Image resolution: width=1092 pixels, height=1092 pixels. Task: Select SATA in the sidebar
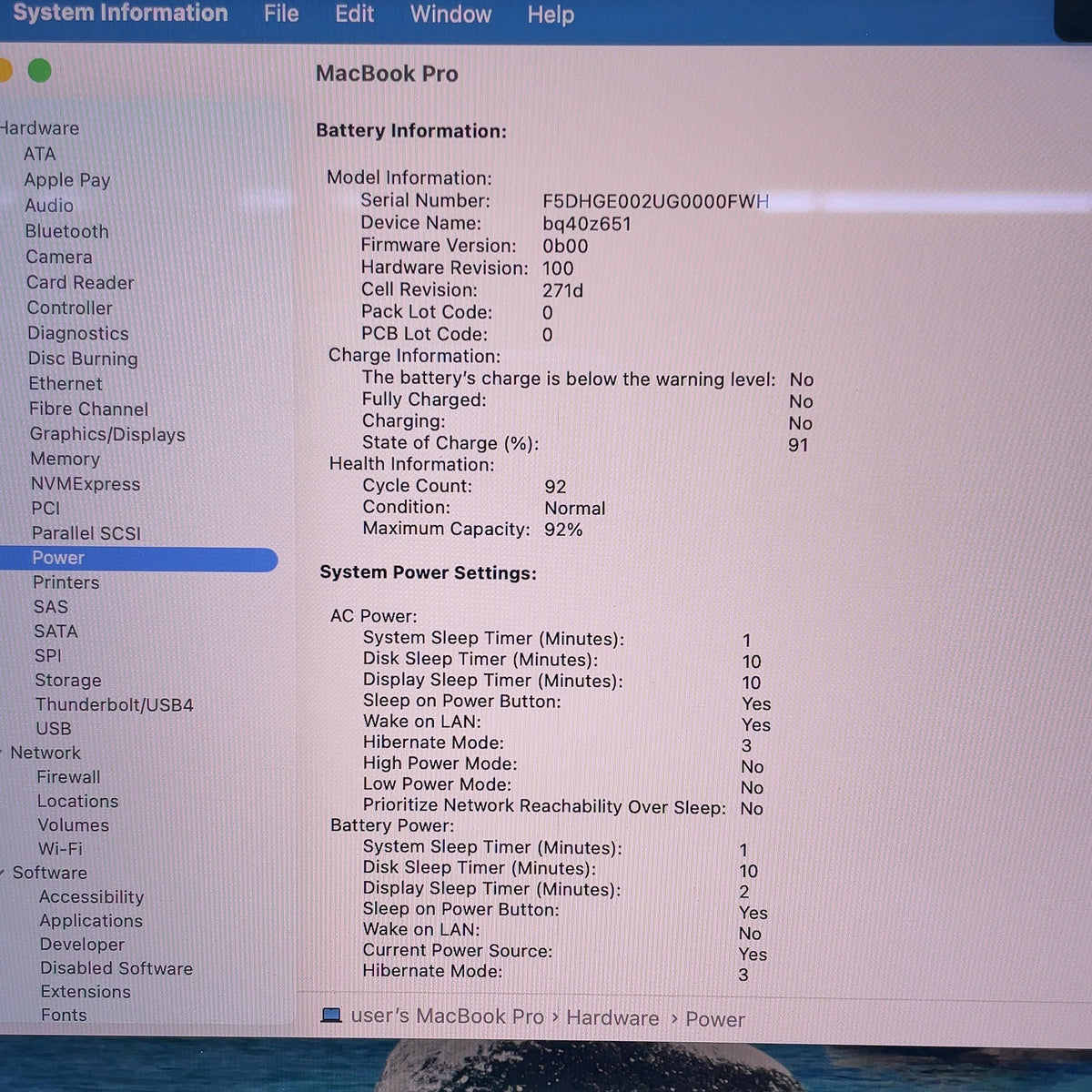56,631
